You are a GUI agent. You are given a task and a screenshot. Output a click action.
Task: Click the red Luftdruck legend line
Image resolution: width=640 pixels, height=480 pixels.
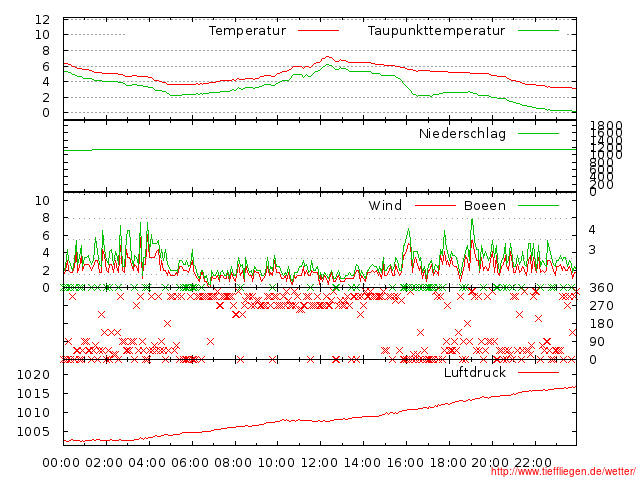[x=538, y=372]
